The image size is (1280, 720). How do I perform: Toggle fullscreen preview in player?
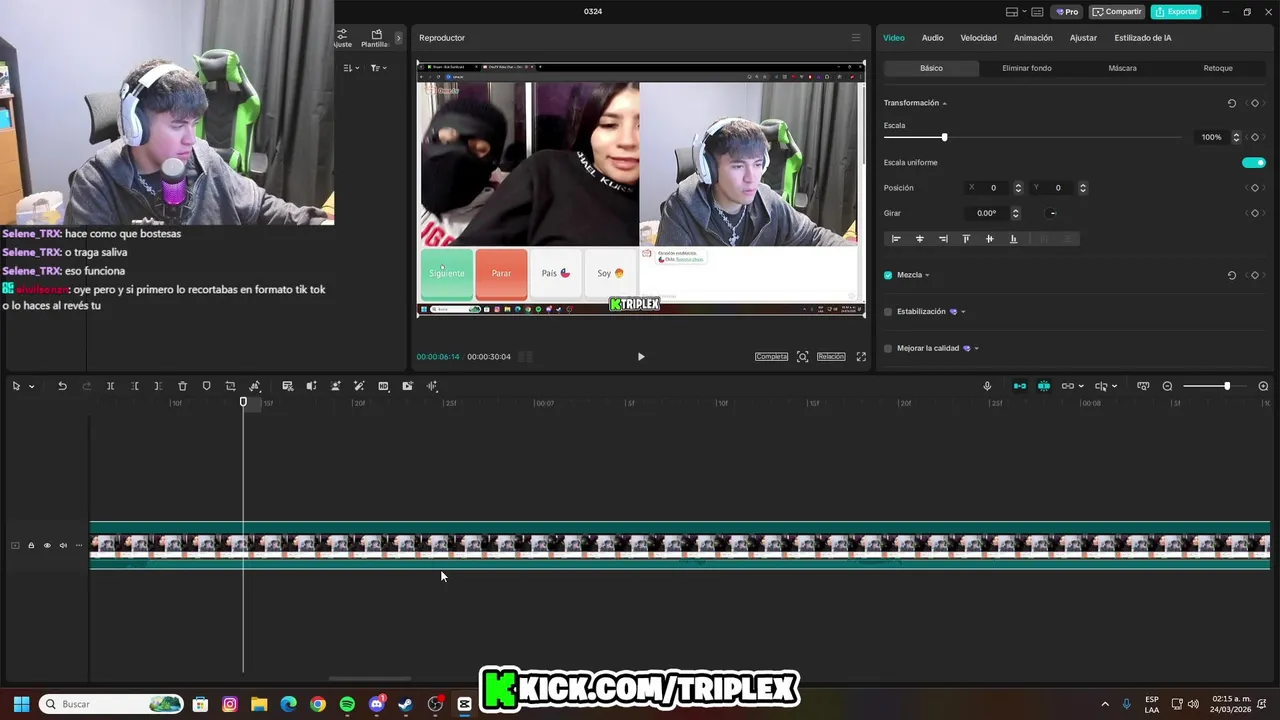pyautogui.click(x=861, y=357)
